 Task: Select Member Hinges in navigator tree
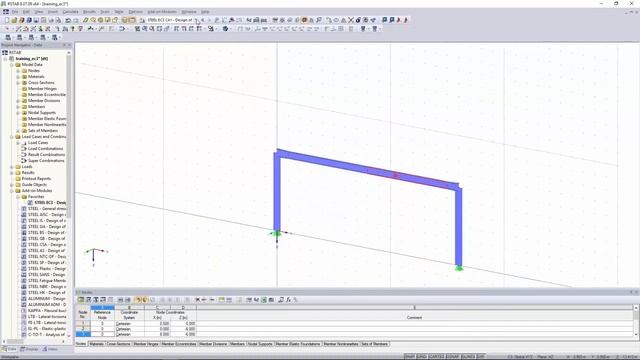pos(42,89)
